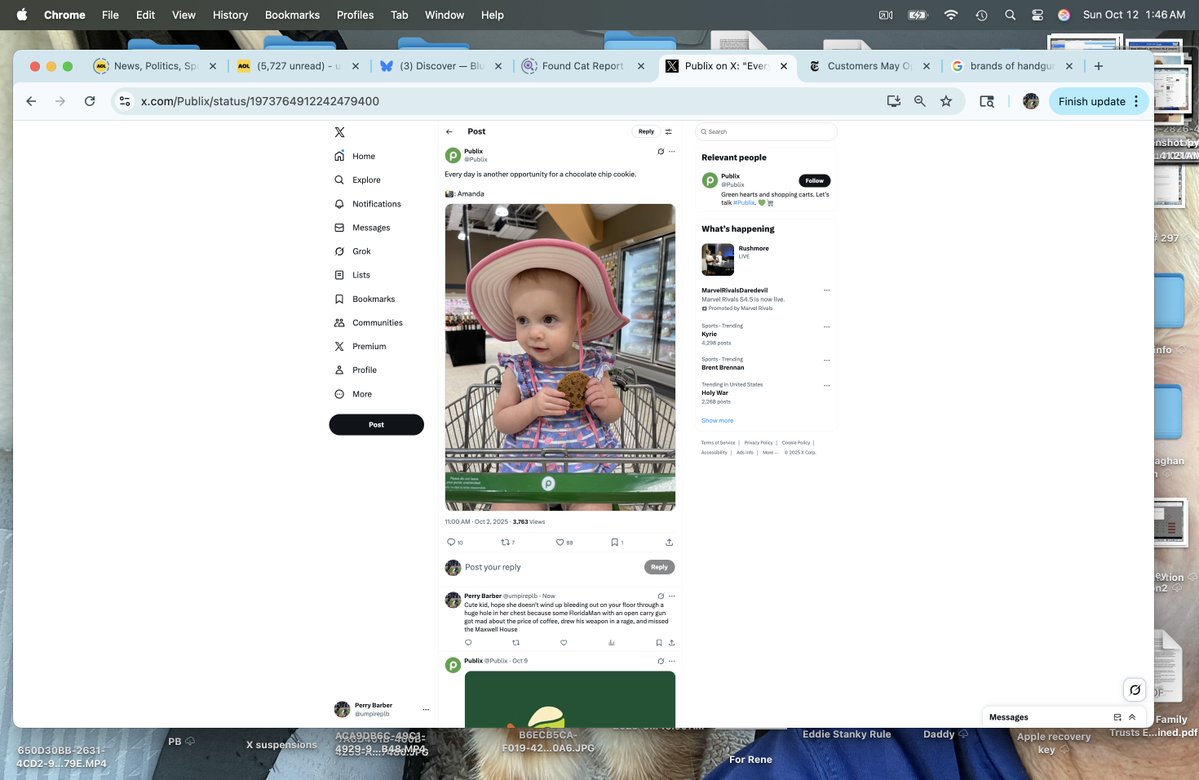
Task: Switch to Found Cat Report tab
Action: click(x=583, y=67)
